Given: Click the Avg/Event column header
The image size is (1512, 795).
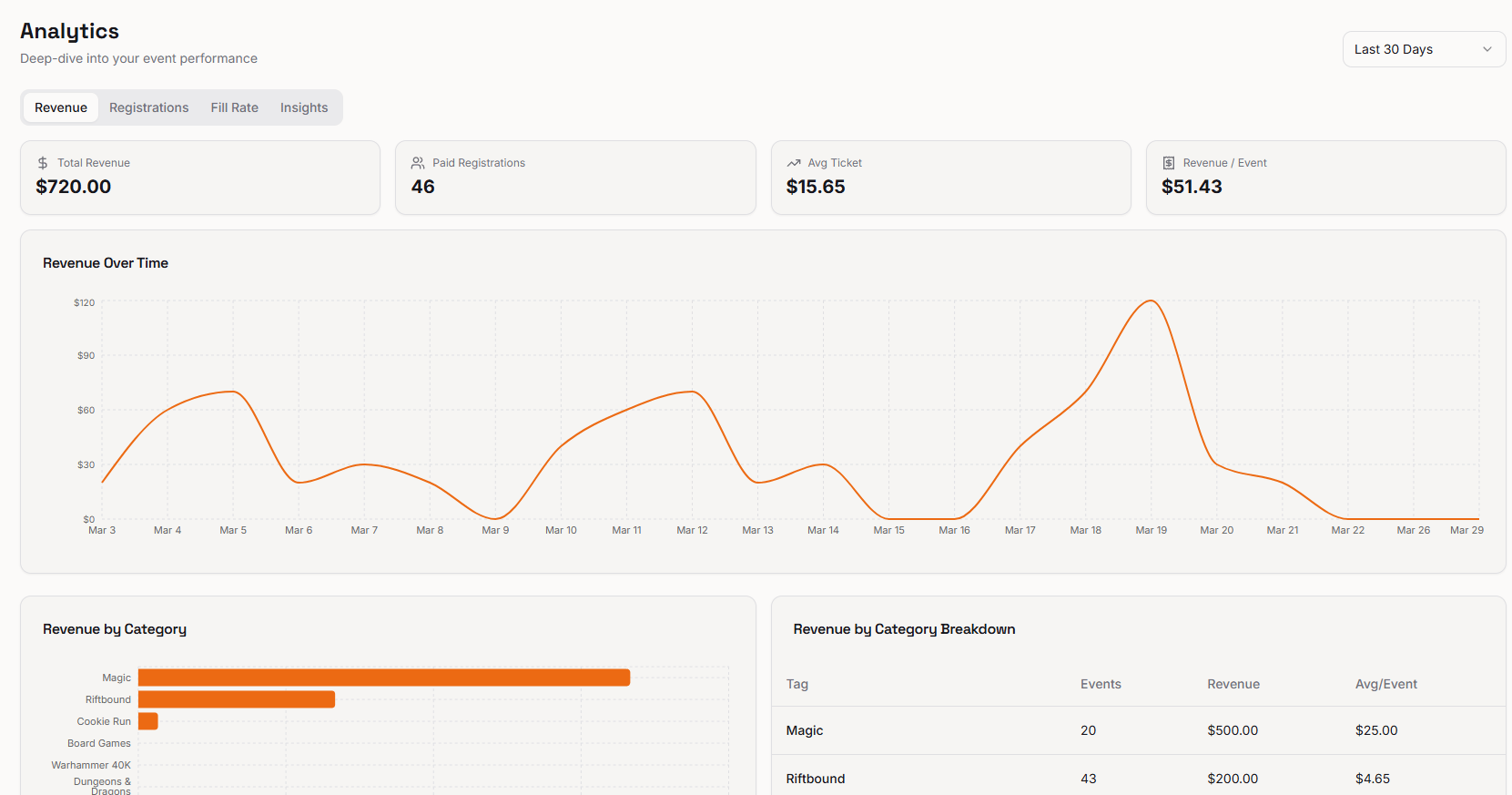Looking at the screenshot, I should [x=1386, y=684].
